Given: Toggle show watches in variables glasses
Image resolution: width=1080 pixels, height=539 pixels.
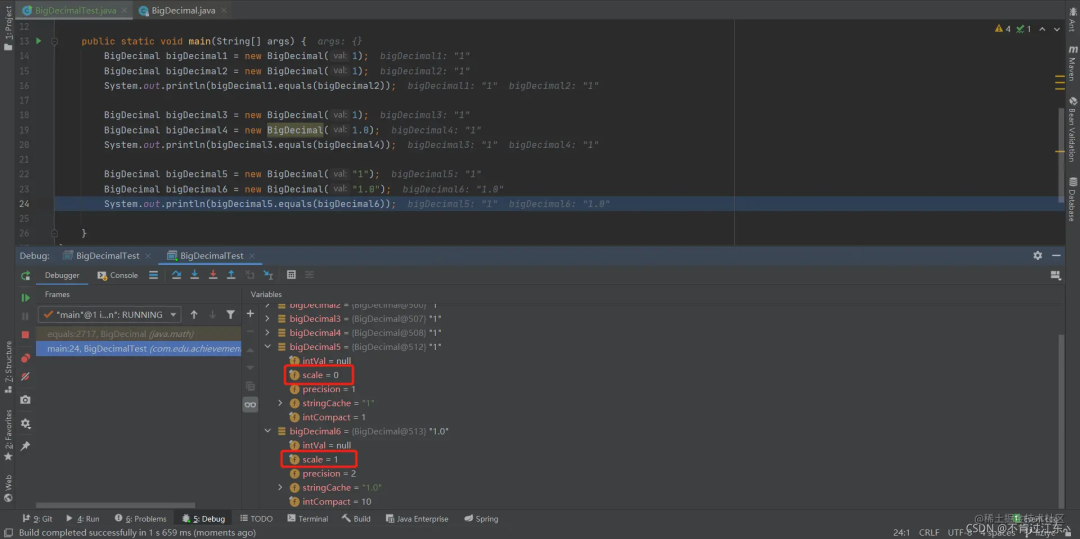Looking at the screenshot, I should 250,405.
